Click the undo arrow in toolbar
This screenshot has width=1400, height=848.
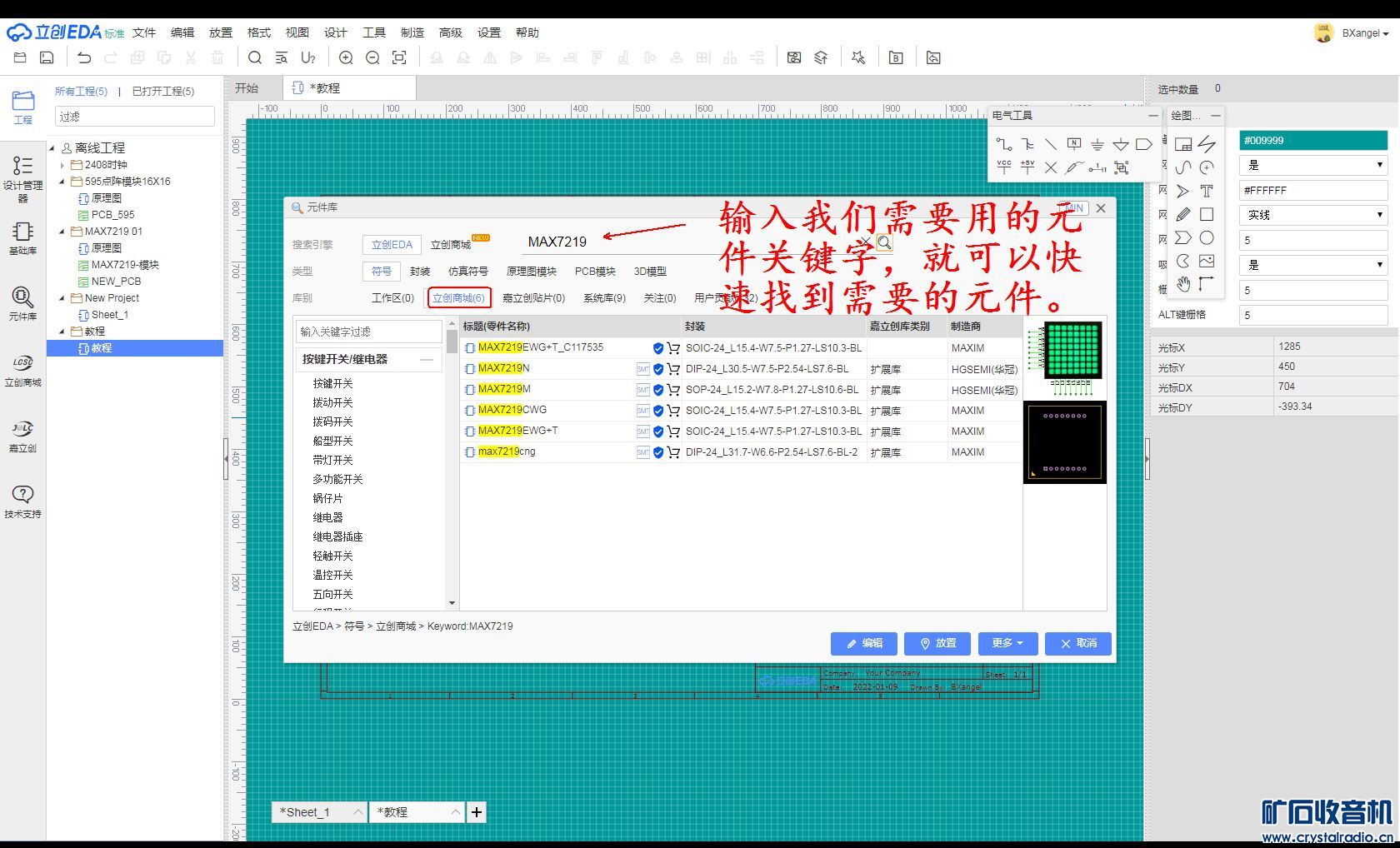click(x=84, y=57)
